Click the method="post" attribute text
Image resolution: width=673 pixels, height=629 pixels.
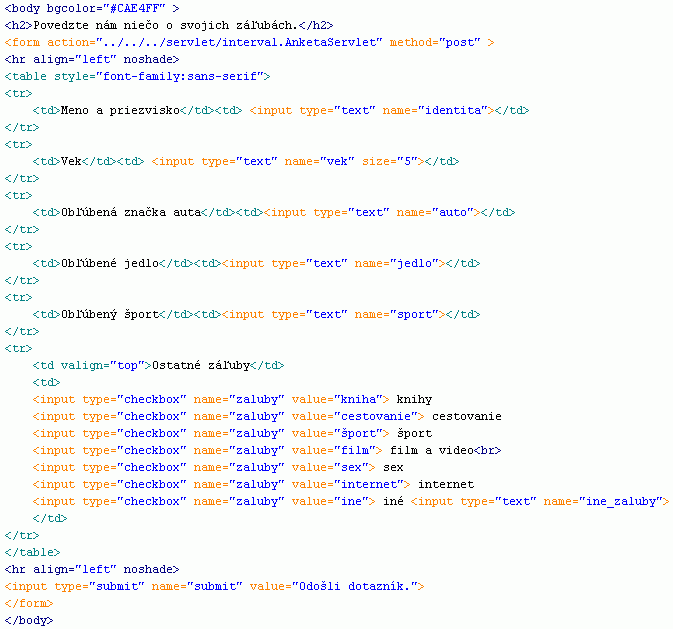435,43
